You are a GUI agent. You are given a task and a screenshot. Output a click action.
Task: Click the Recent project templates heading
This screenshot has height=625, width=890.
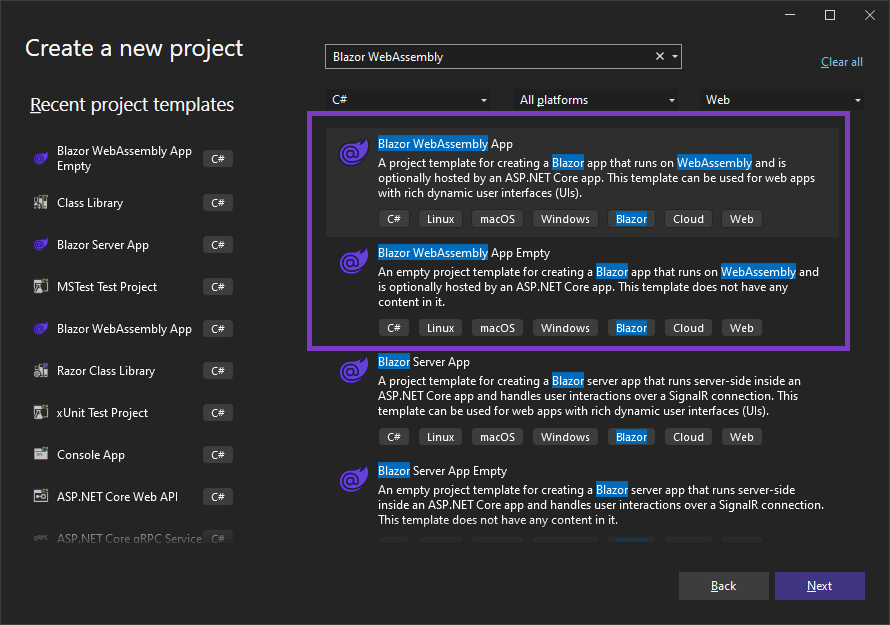click(132, 104)
